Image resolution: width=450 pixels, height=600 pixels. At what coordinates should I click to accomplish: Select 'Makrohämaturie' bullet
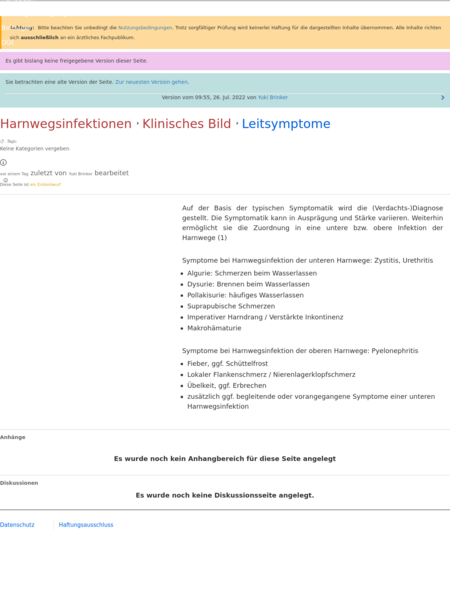[x=214, y=328]
